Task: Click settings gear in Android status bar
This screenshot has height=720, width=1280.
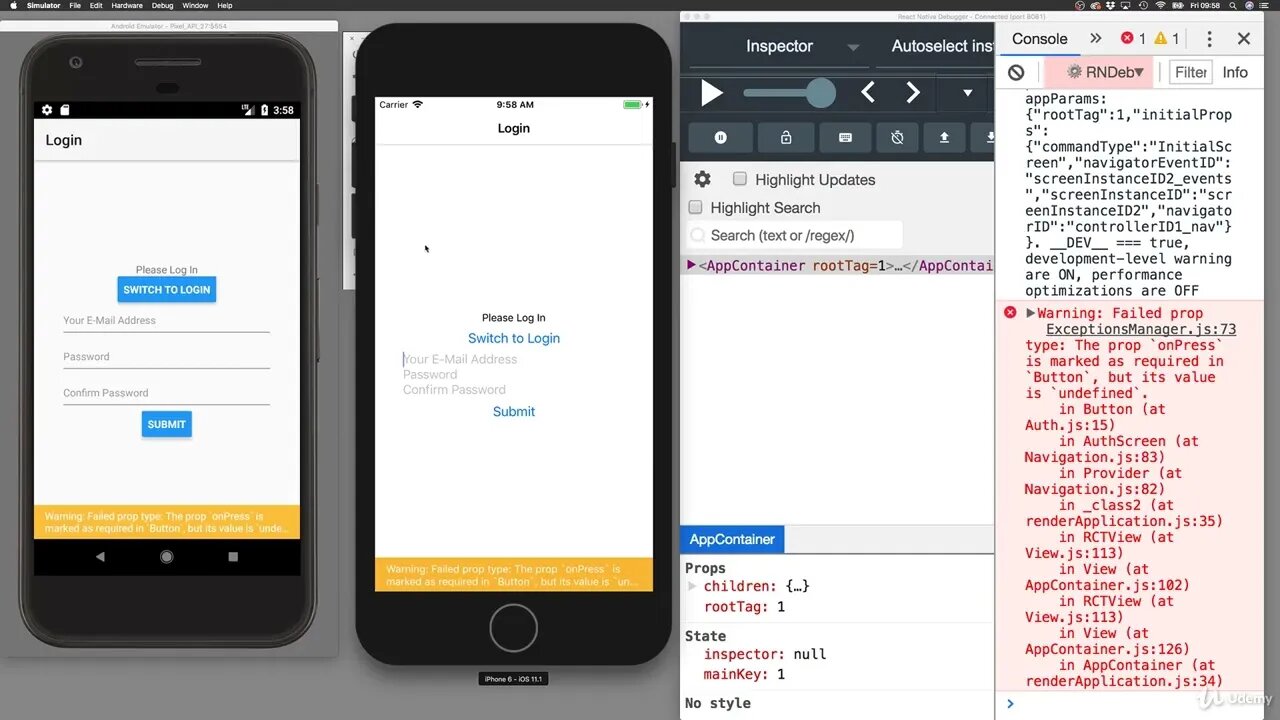Action: click(47, 110)
